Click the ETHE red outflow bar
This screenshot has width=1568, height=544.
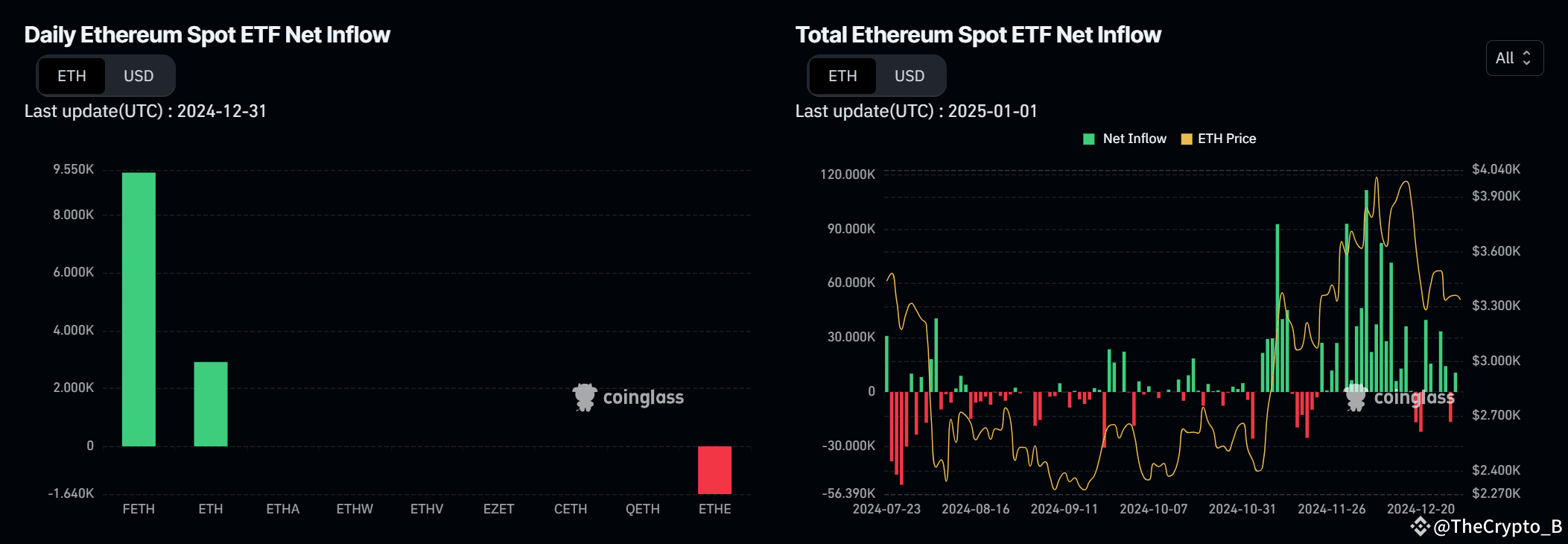tap(714, 471)
